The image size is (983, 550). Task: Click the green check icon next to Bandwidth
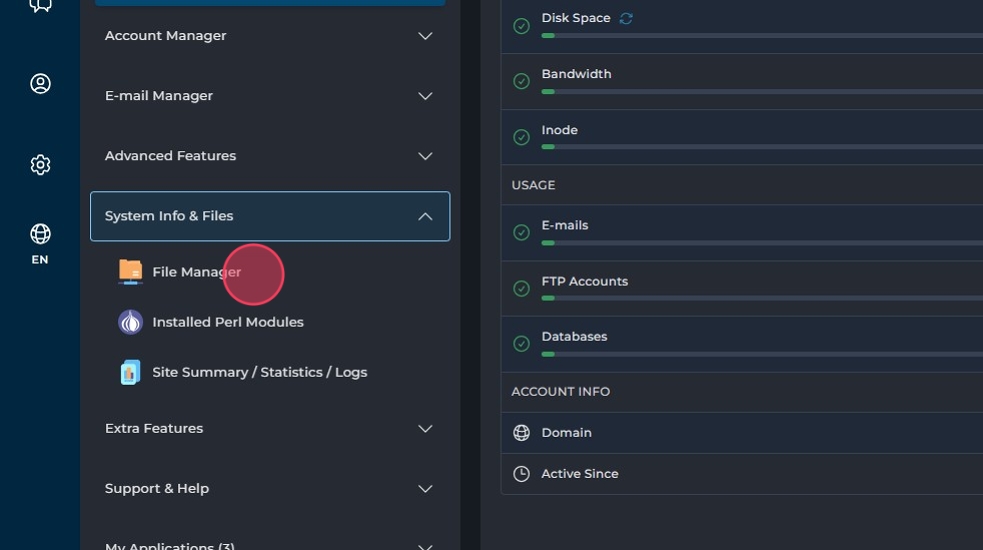(521, 81)
